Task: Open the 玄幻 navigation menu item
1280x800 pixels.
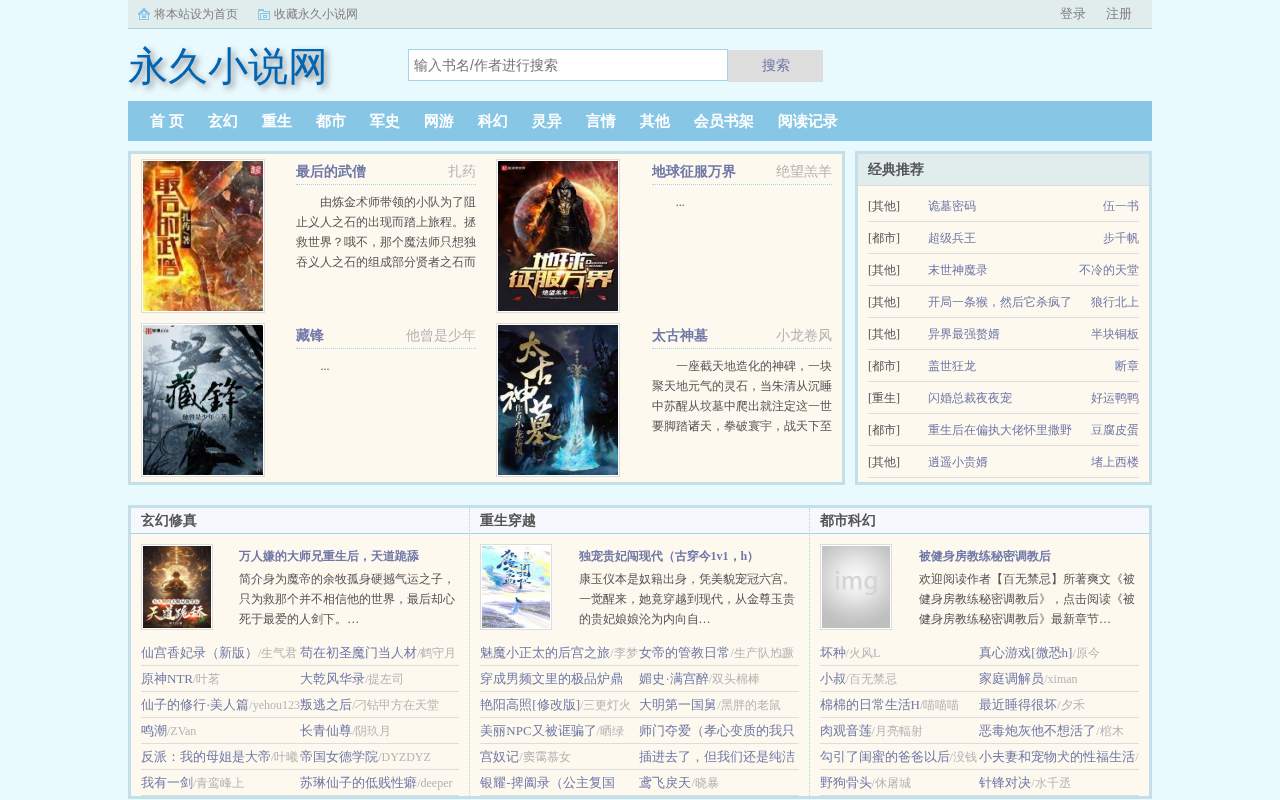Action: point(223,121)
